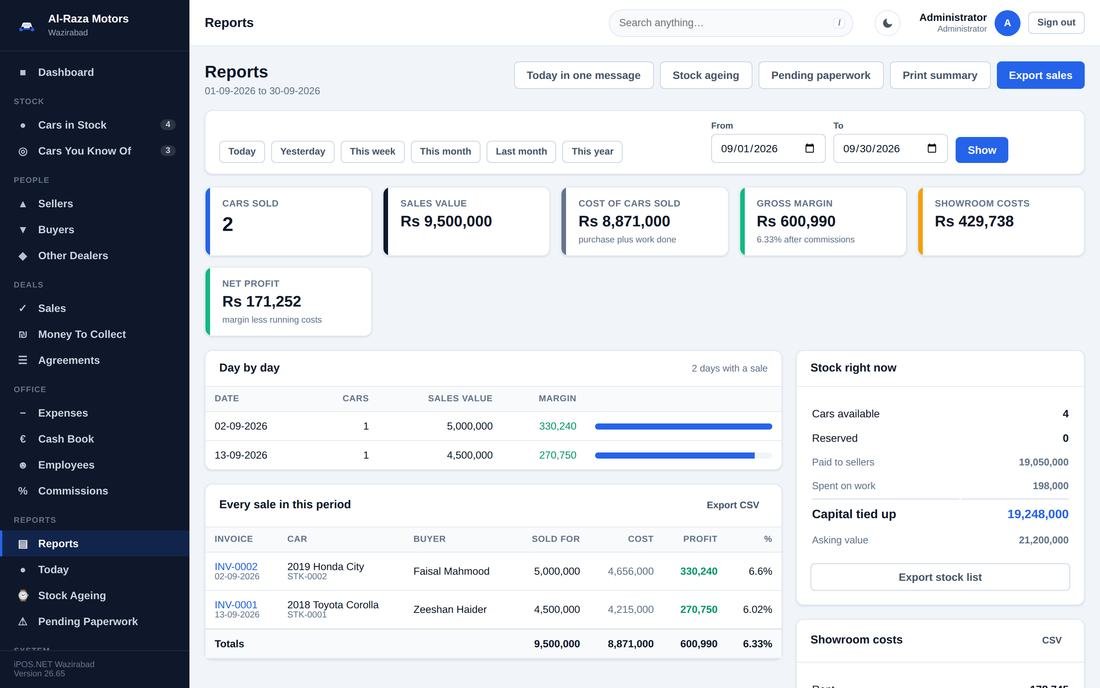
Task: Click the Administrator avatar circle
Action: 1007,23
